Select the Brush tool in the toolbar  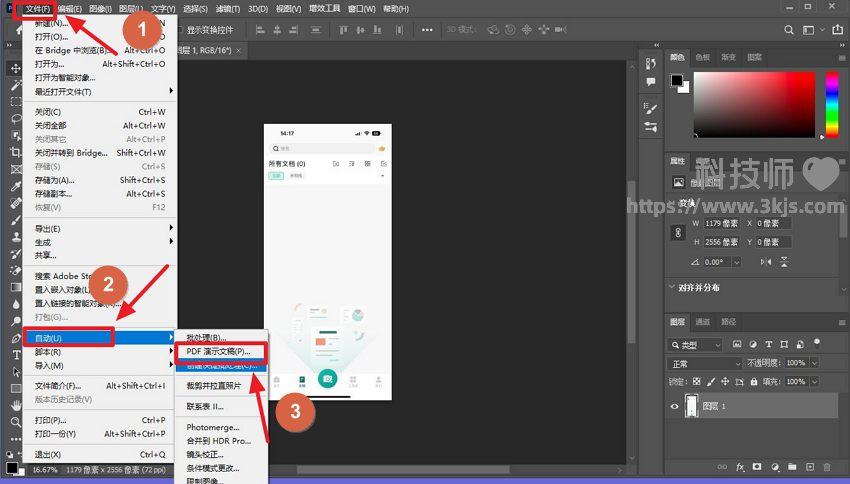coord(16,220)
